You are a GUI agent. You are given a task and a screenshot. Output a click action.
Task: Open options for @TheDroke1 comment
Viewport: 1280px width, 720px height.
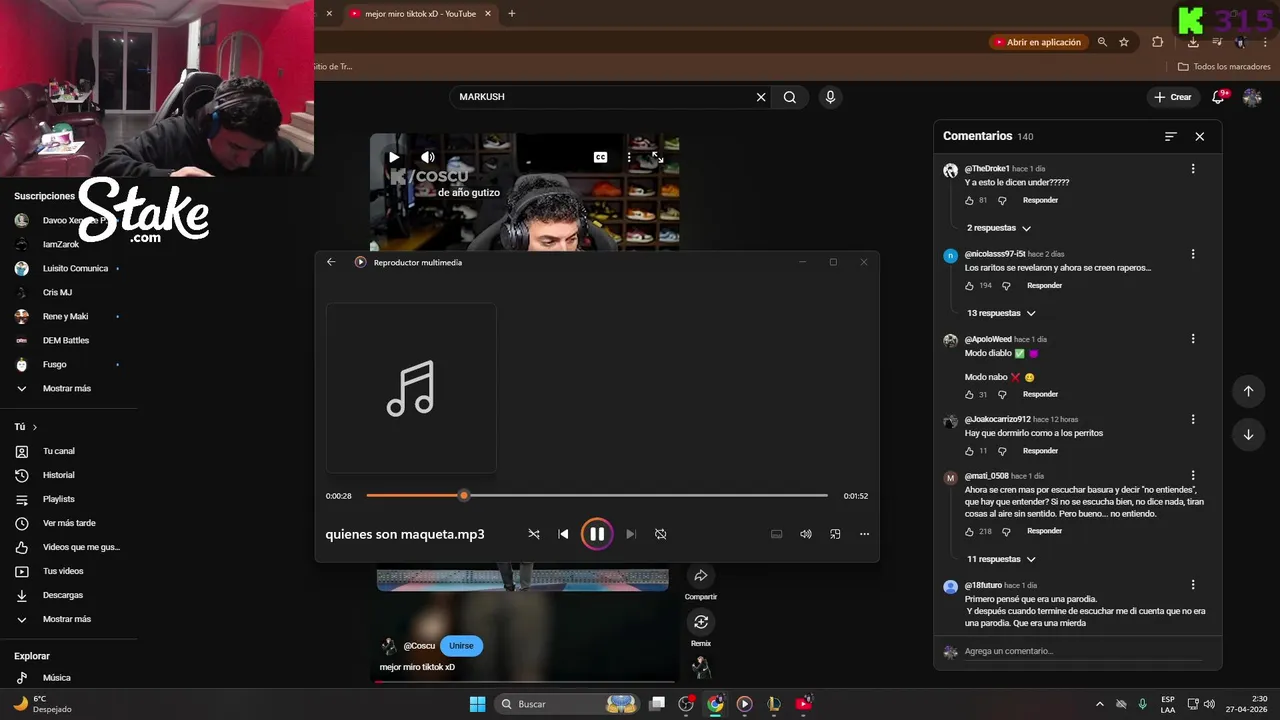[x=1193, y=169]
